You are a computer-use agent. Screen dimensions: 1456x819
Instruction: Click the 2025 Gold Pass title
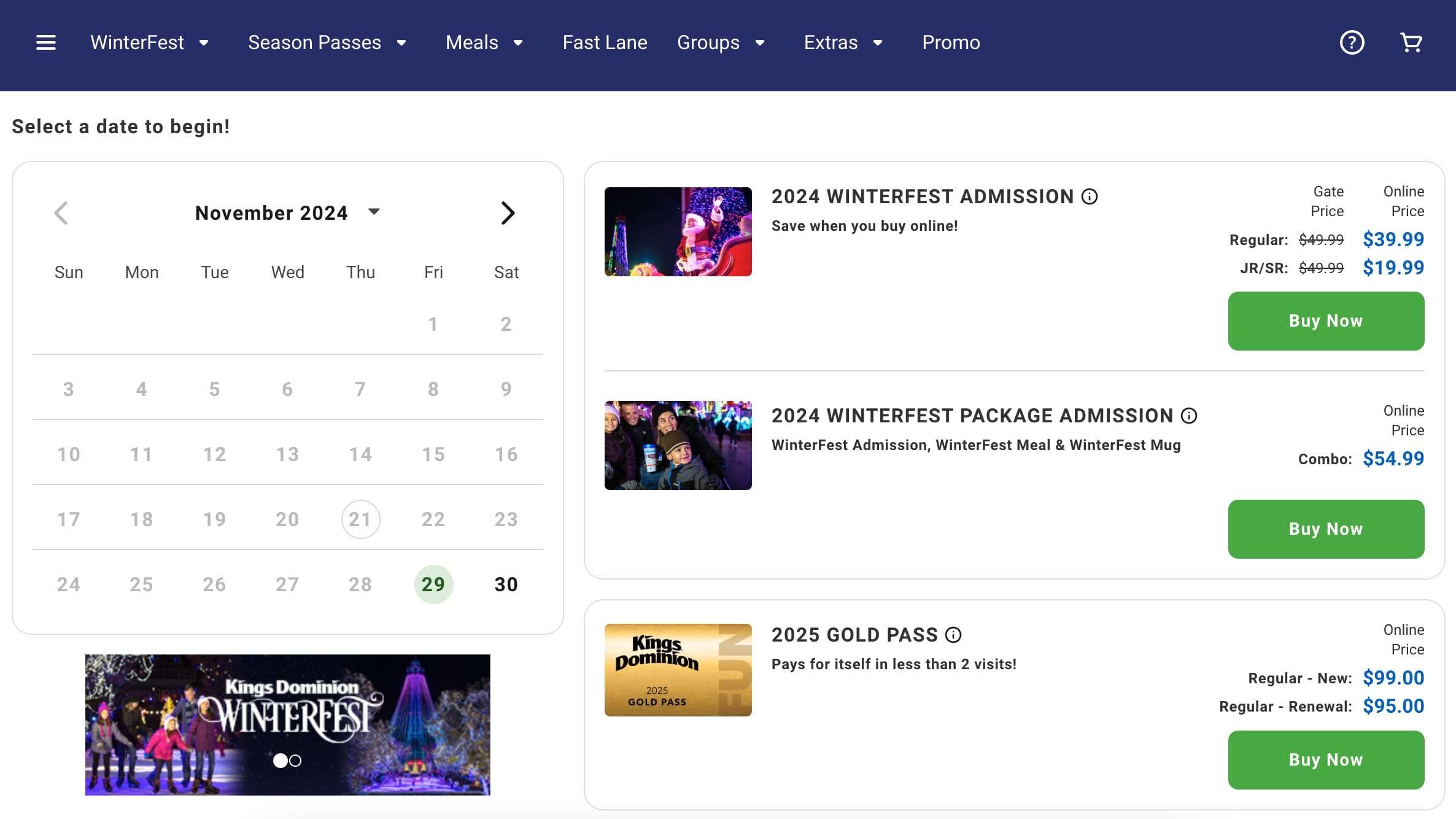pos(854,635)
